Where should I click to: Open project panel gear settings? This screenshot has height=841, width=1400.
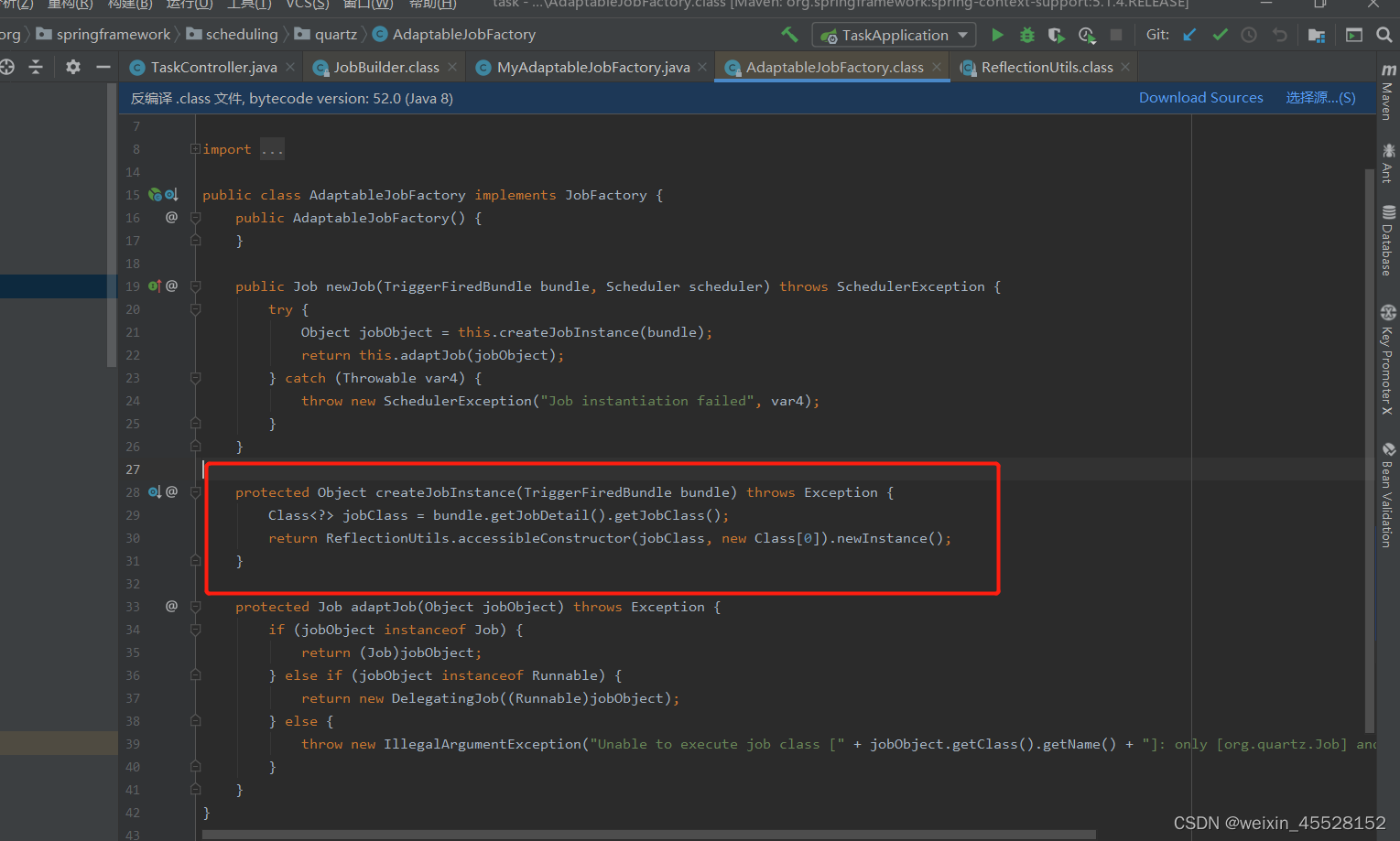(x=73, y=67)
